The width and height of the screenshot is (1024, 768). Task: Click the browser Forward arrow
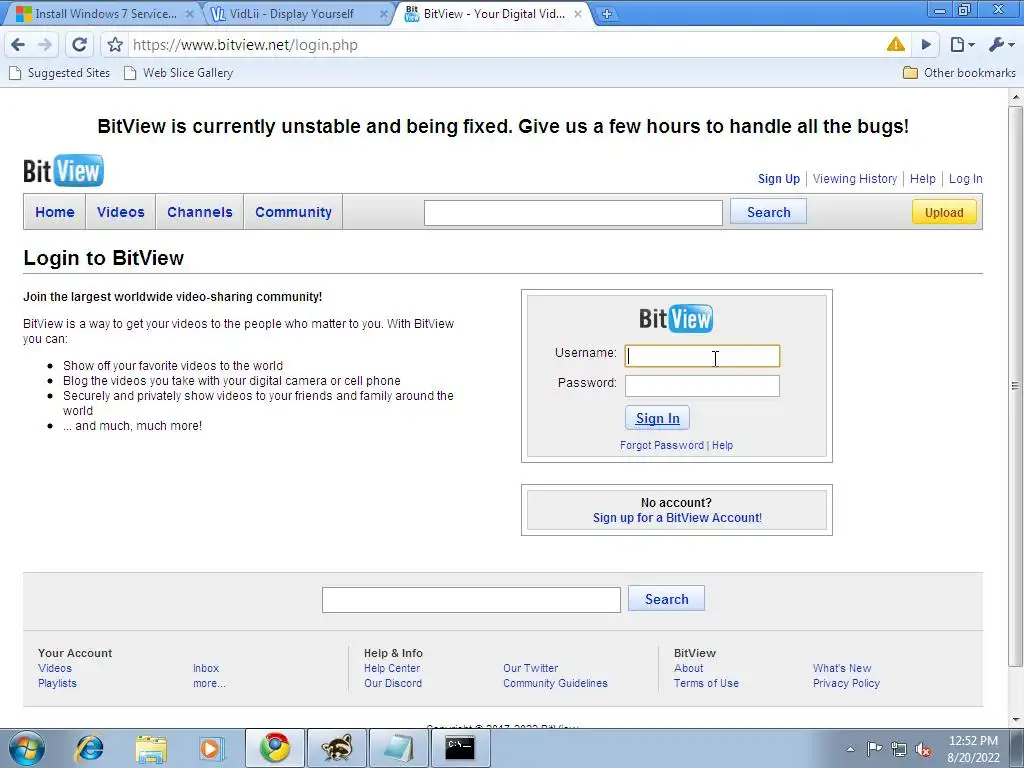pyautogui.click(x=45, y=44)
